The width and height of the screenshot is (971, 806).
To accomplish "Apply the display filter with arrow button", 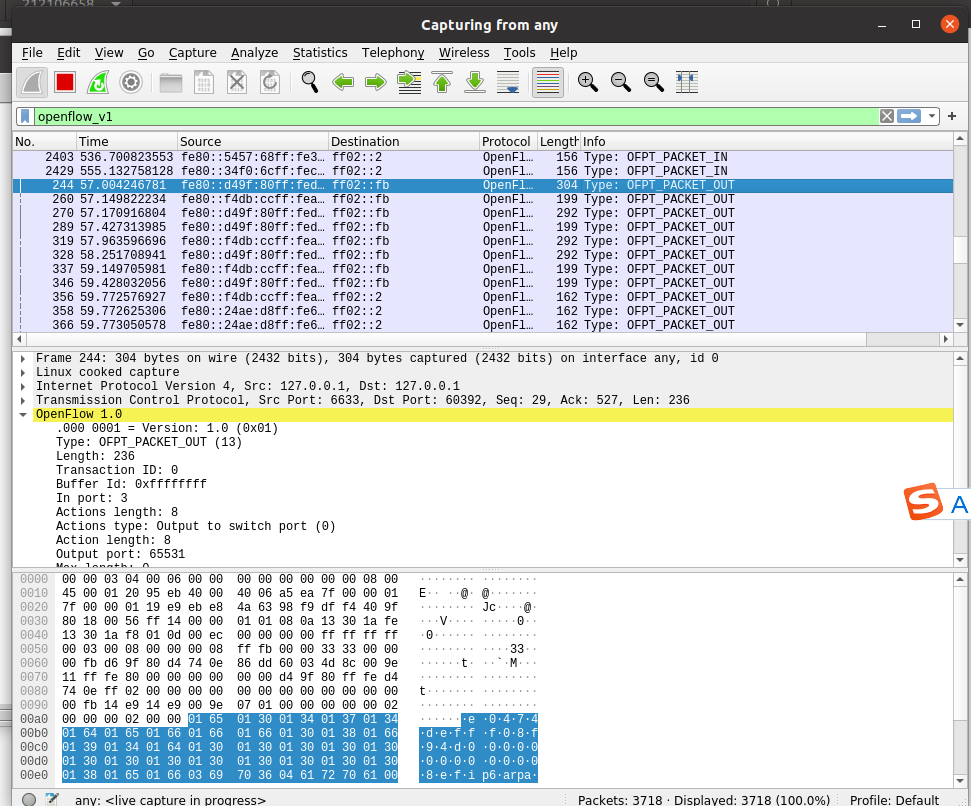I will (909, 116).
